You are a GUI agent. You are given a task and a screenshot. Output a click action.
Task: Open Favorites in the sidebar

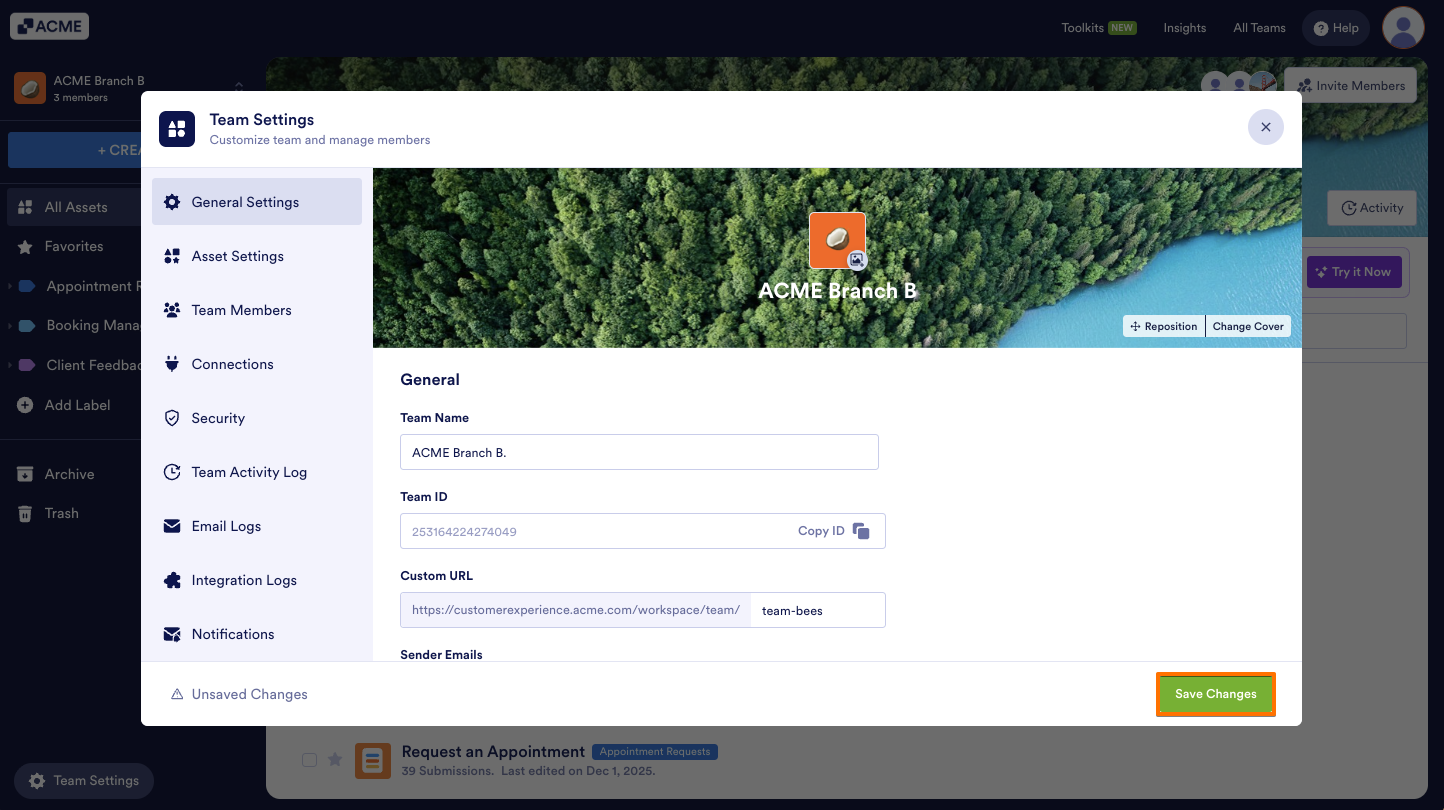[73, 246]
